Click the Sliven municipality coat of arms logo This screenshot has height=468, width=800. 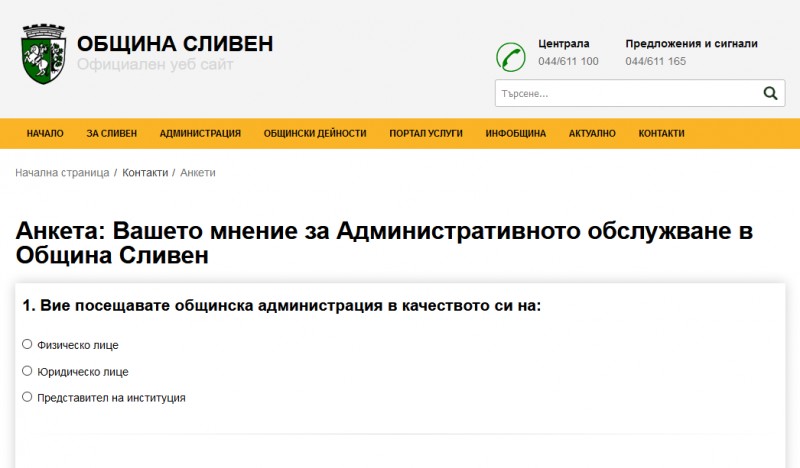[44, 54]
